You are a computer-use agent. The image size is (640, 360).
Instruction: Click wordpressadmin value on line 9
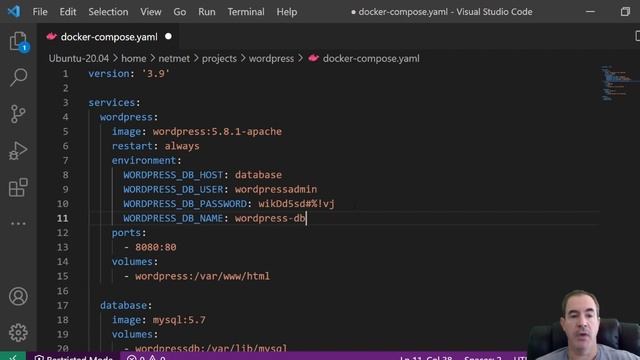click(276, 189)
